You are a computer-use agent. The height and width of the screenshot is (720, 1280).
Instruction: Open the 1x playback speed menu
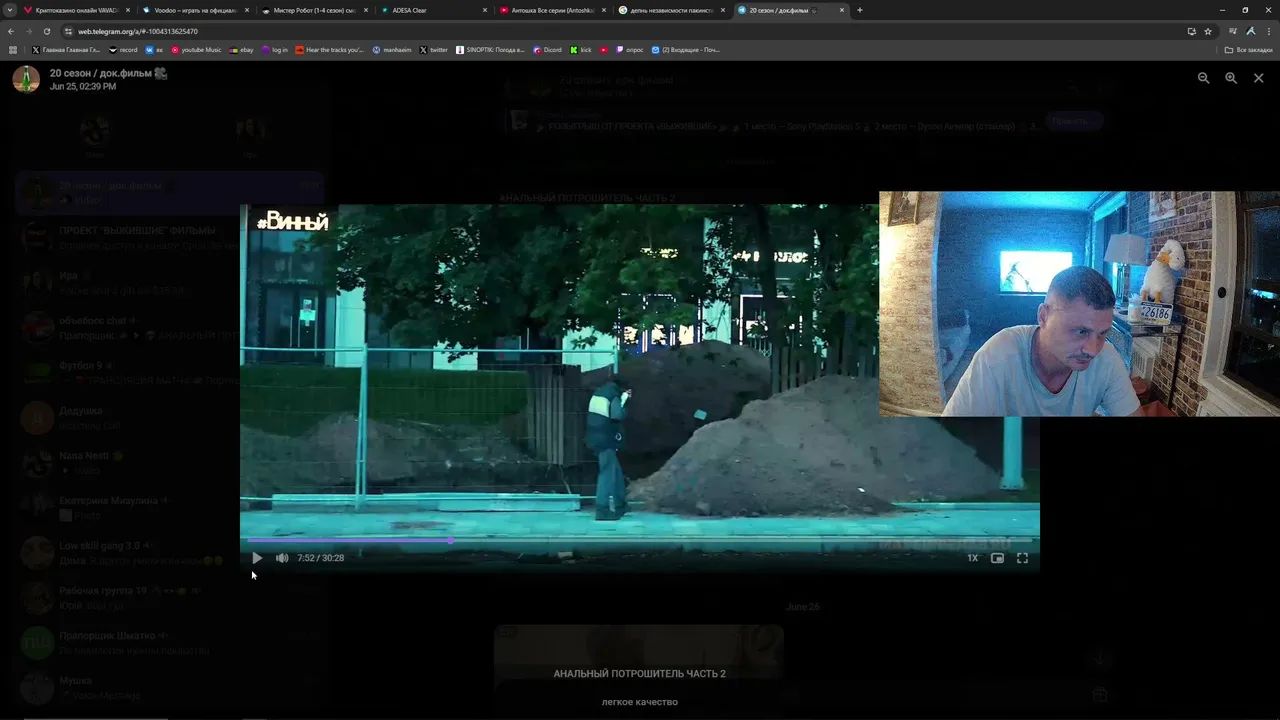tap(972, 558)
